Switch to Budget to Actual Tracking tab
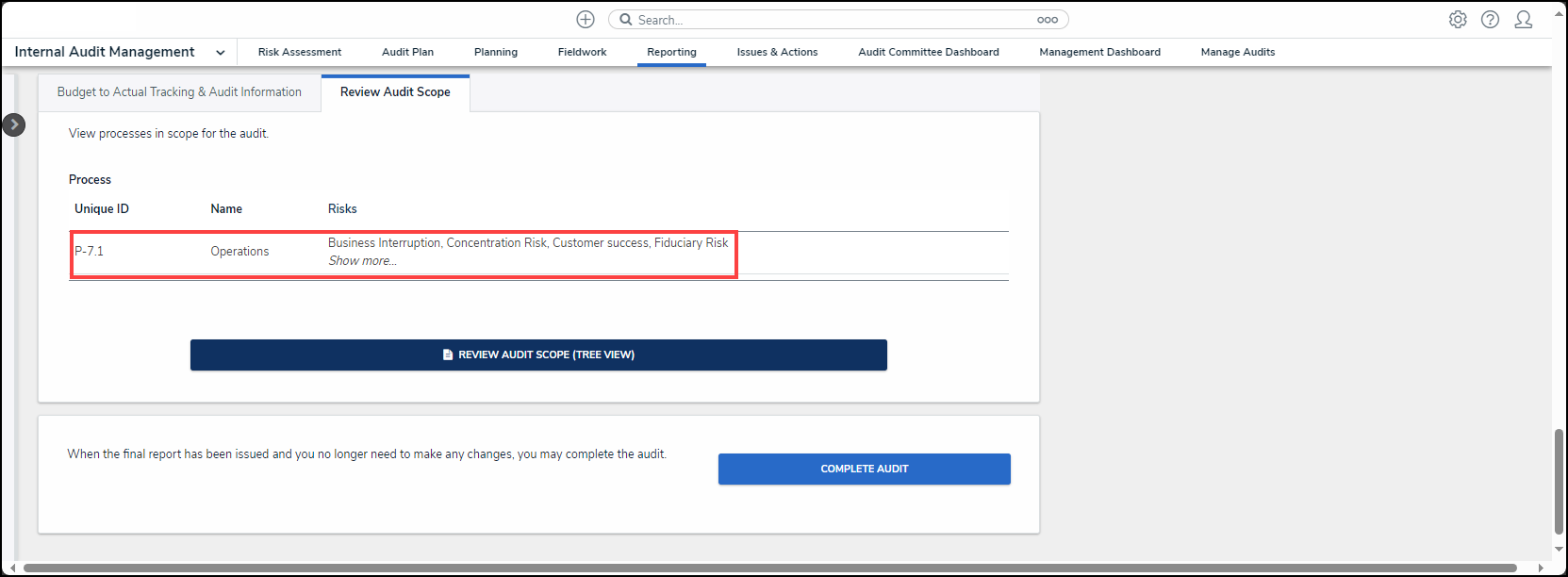This screenshot has height=577, width=1568. coord(179,92)
